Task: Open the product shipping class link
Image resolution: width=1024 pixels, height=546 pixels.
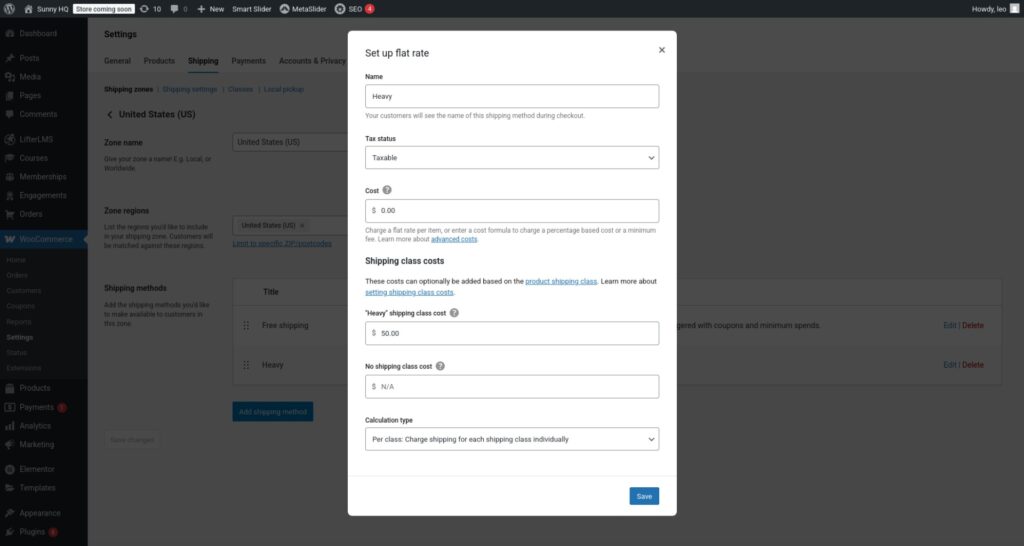Action: coord(560,282)
